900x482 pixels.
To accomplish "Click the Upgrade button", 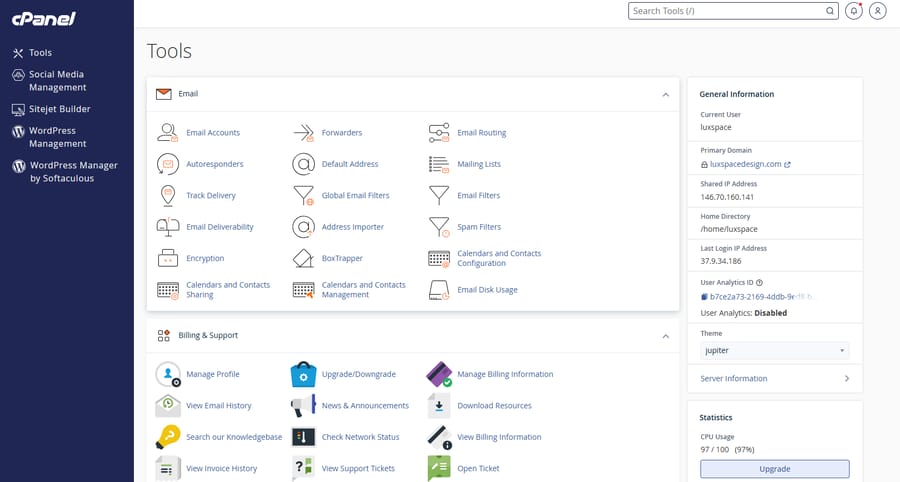I will (775, 469).
